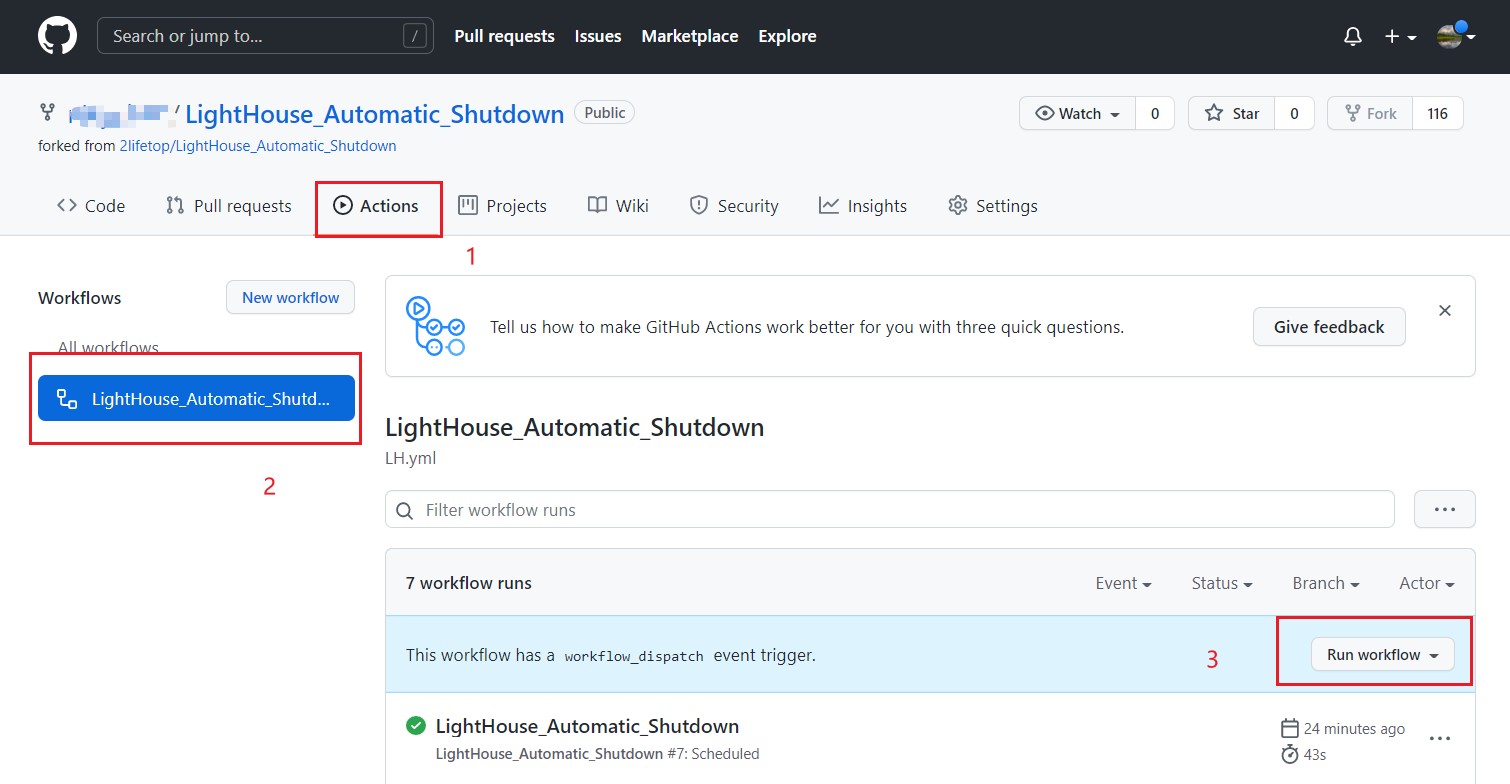Open the notifications bell
This screenshot has height=784, width=1510.
click(1353, 37)
